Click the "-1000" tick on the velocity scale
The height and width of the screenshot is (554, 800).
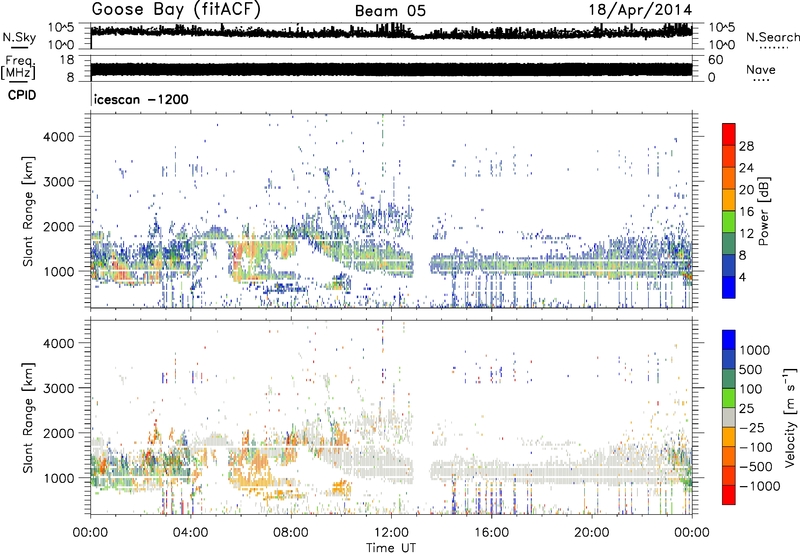(760, 486)
